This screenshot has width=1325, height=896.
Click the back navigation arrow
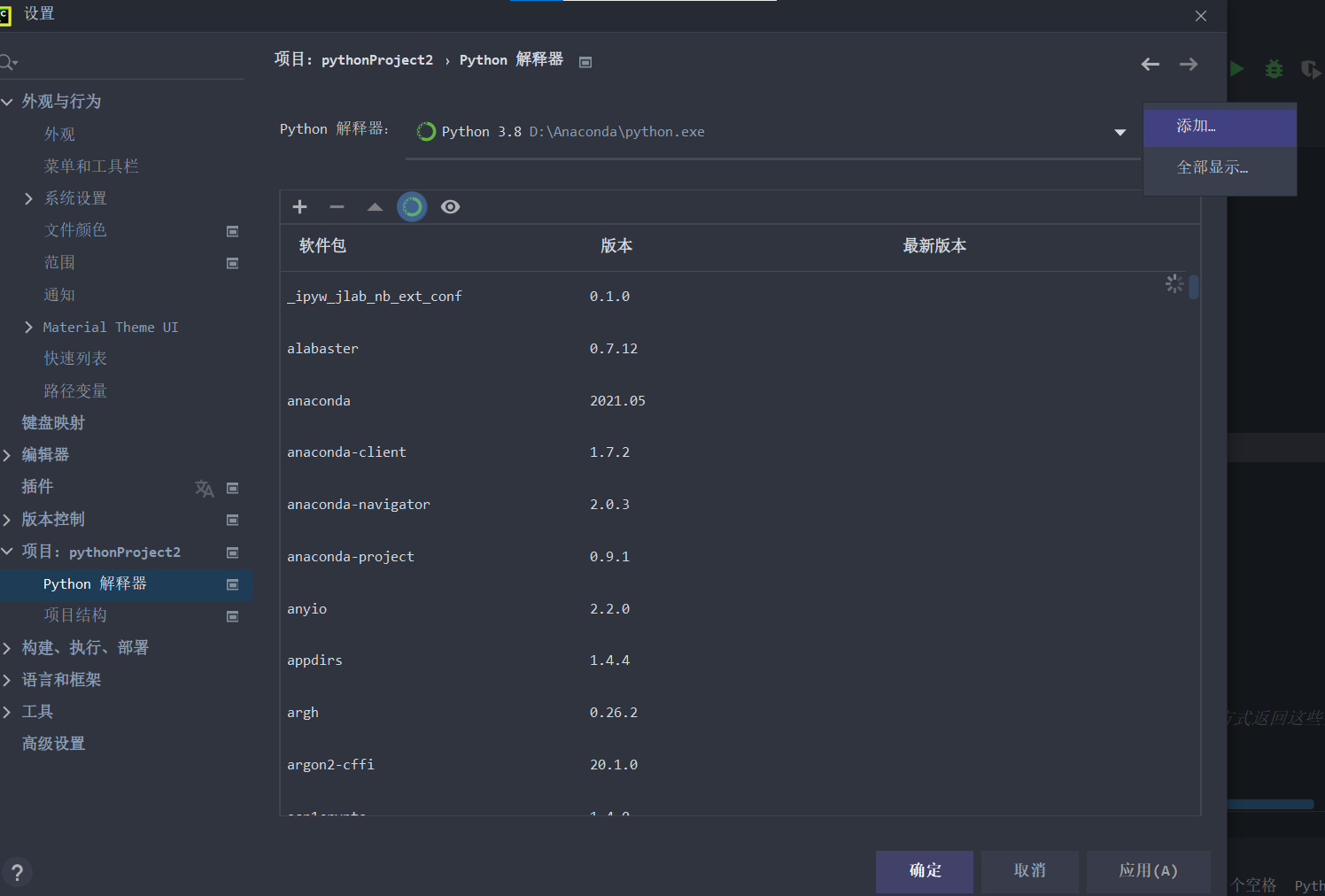pos(1150,65)
